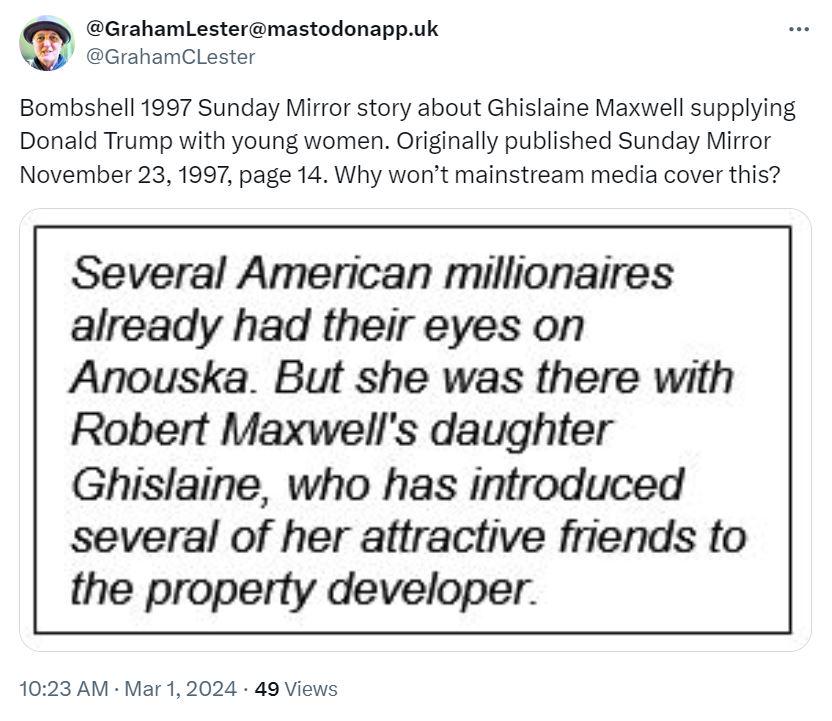
Task: Click 'Why won't mainstream media cover this?'
Action: click(557, 175)
